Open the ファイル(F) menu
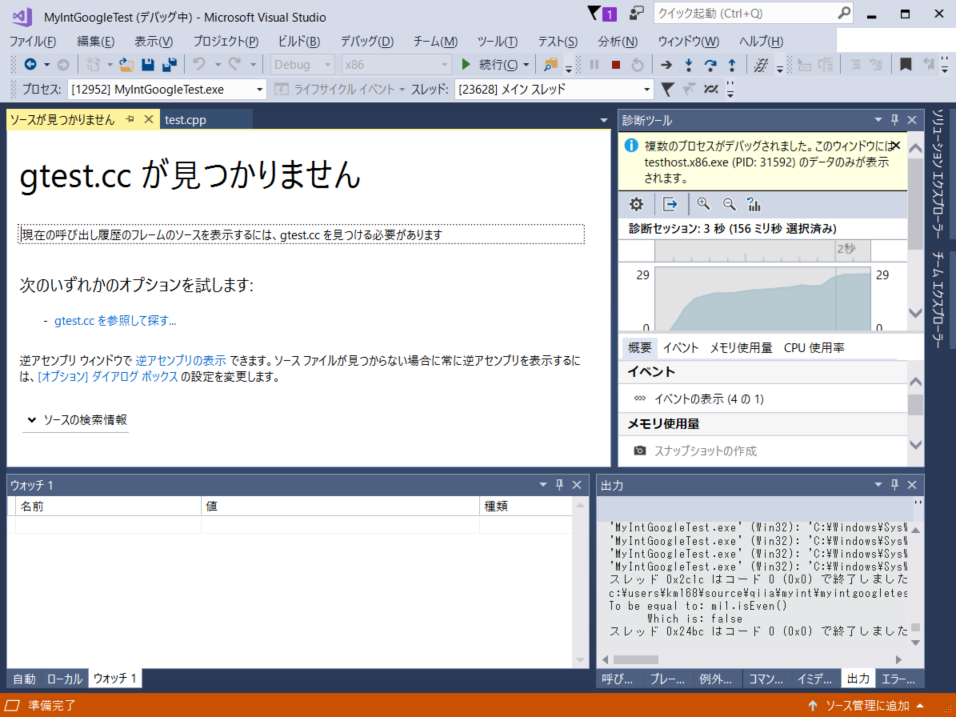Screen dimensions: 956x717 pos(33,41)
